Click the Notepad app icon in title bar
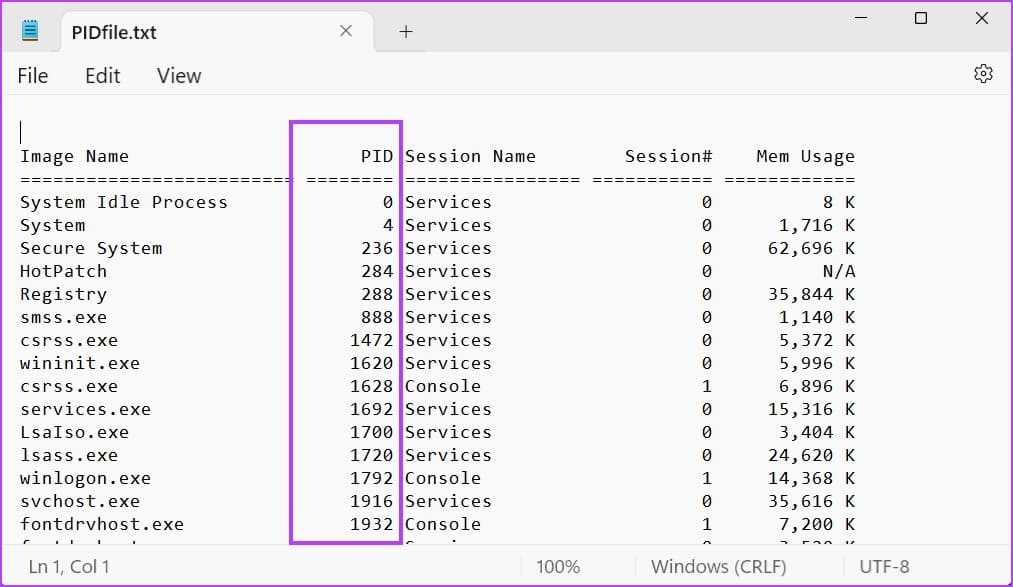This screenshot has height=587, width=1013. (x=30, y=31)
